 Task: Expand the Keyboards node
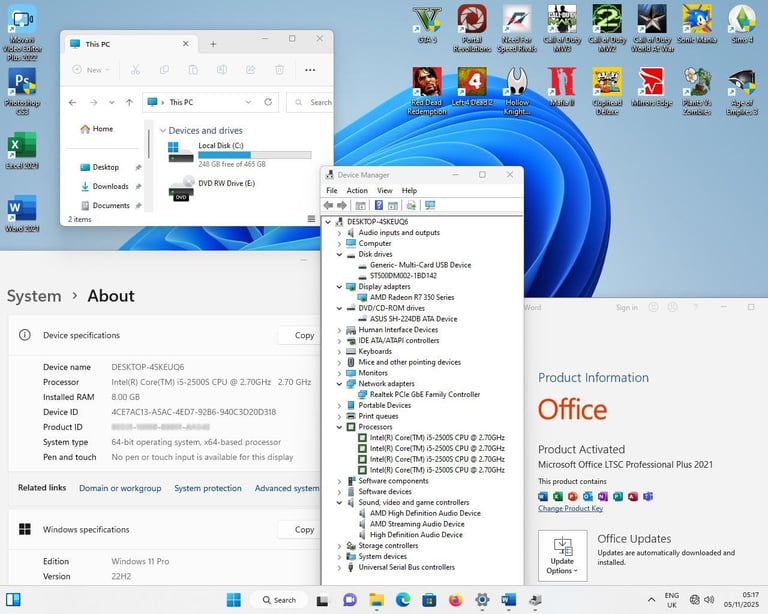tap(339, 352)
